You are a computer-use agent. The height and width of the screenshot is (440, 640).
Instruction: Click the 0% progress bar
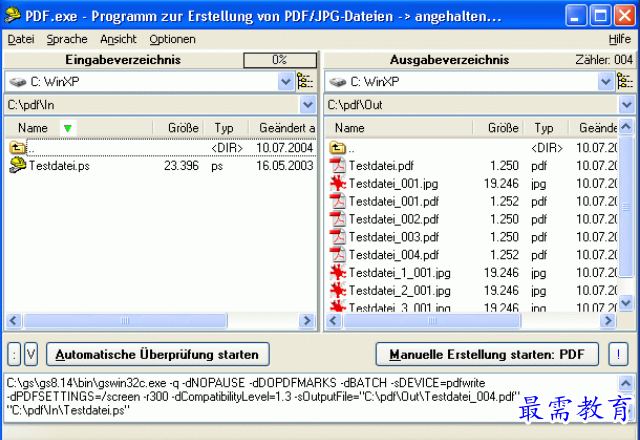click(280, 60)
